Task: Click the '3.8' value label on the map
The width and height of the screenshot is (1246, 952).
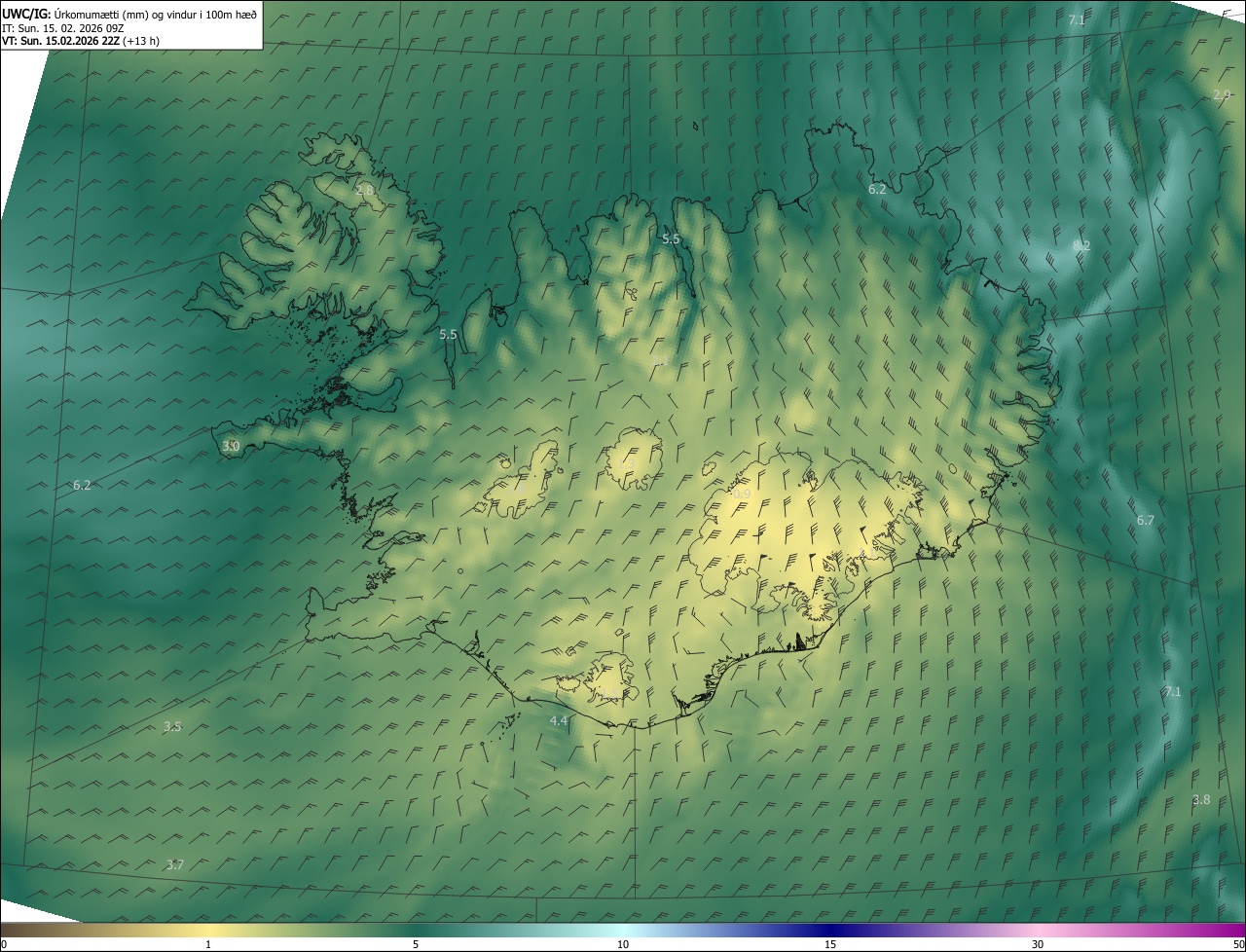Action: click(x=1202, y=800)
